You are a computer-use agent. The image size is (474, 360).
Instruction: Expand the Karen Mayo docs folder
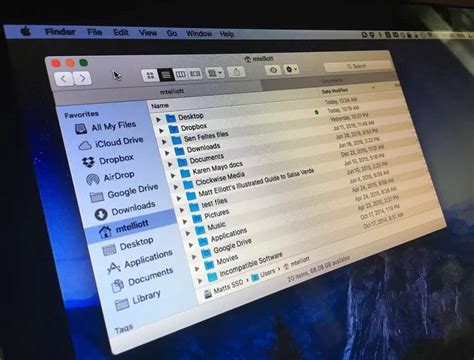click(x=173, y=175)
